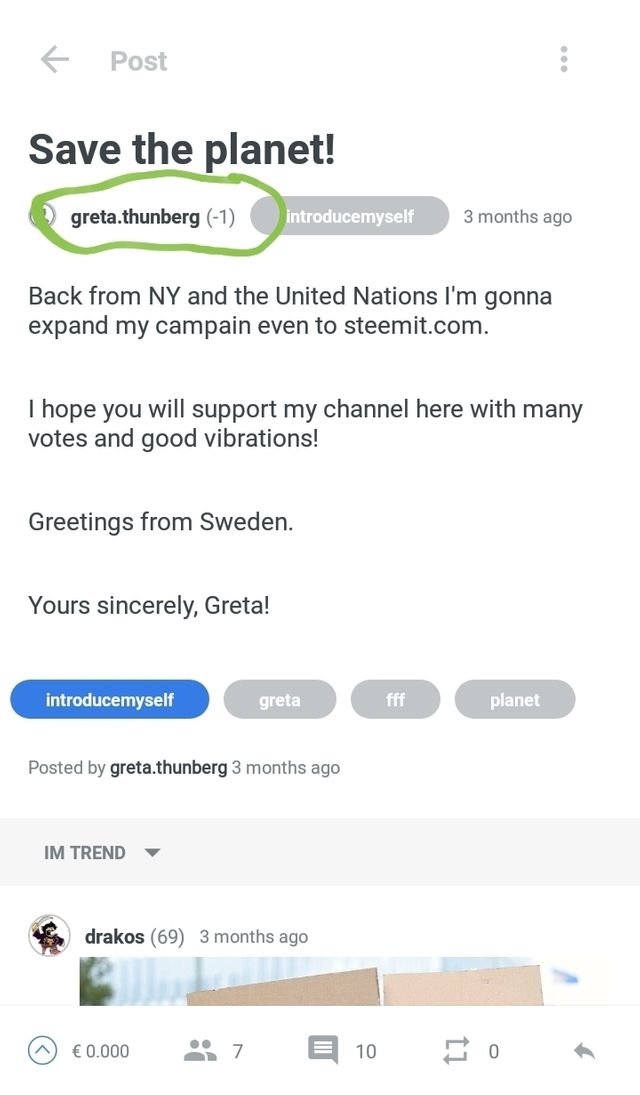Open the three-dot overflow menu
This screenshot has height=1095, width=640.
[564, 60]
